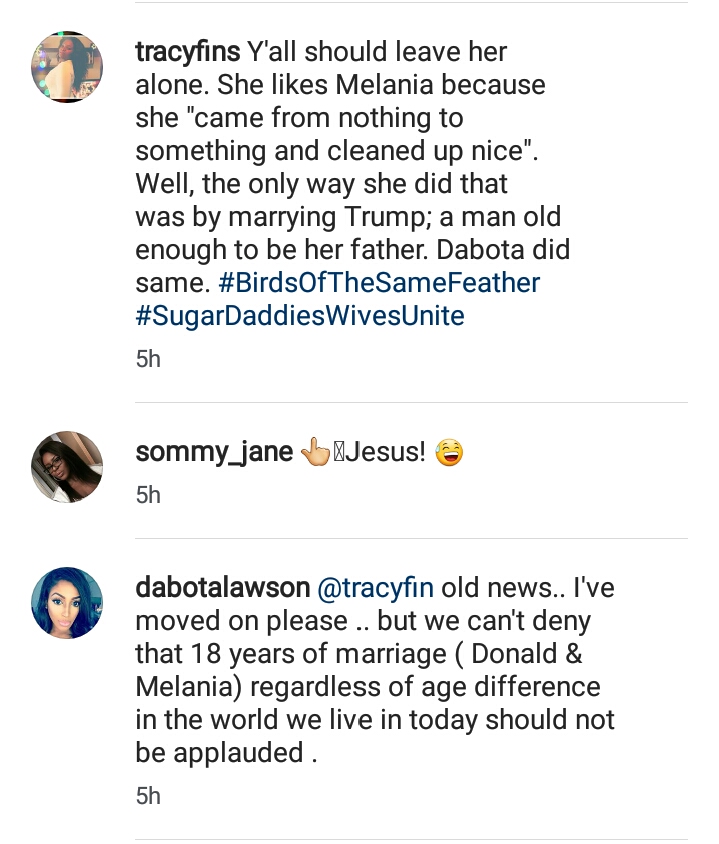719x844 pixels.
Task: Click the 5h timestamp under sommy_jane comment
Action: coord(148,494)
